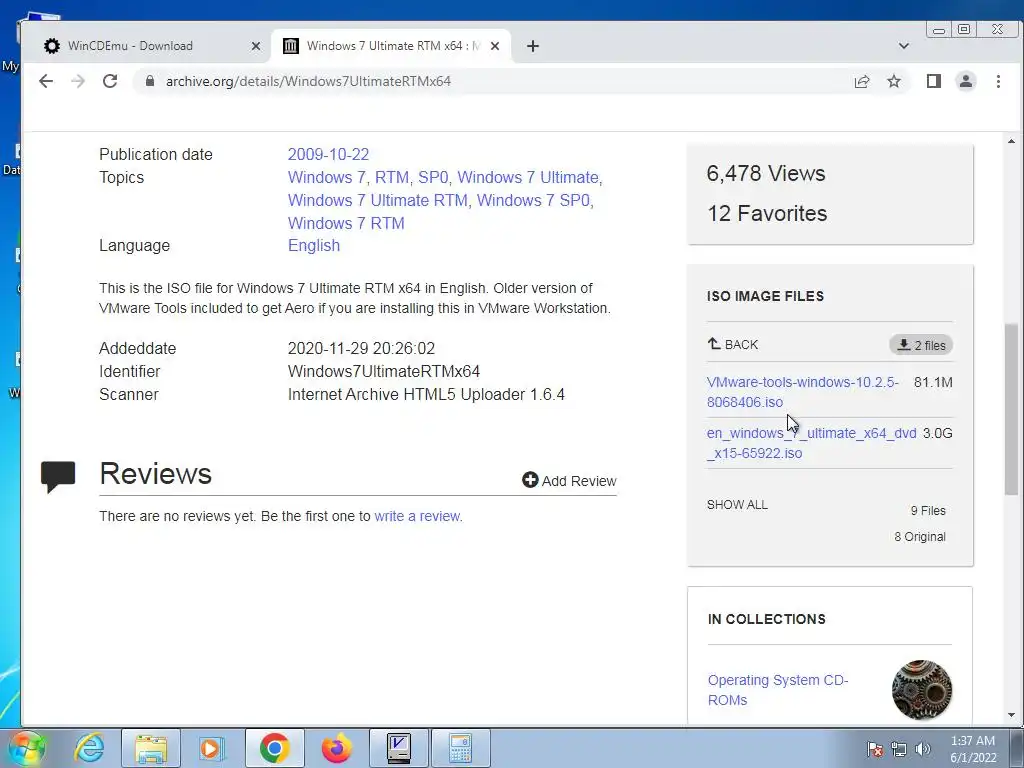
Task: Open Chrome profile avatar
Action: click(965, 81)
